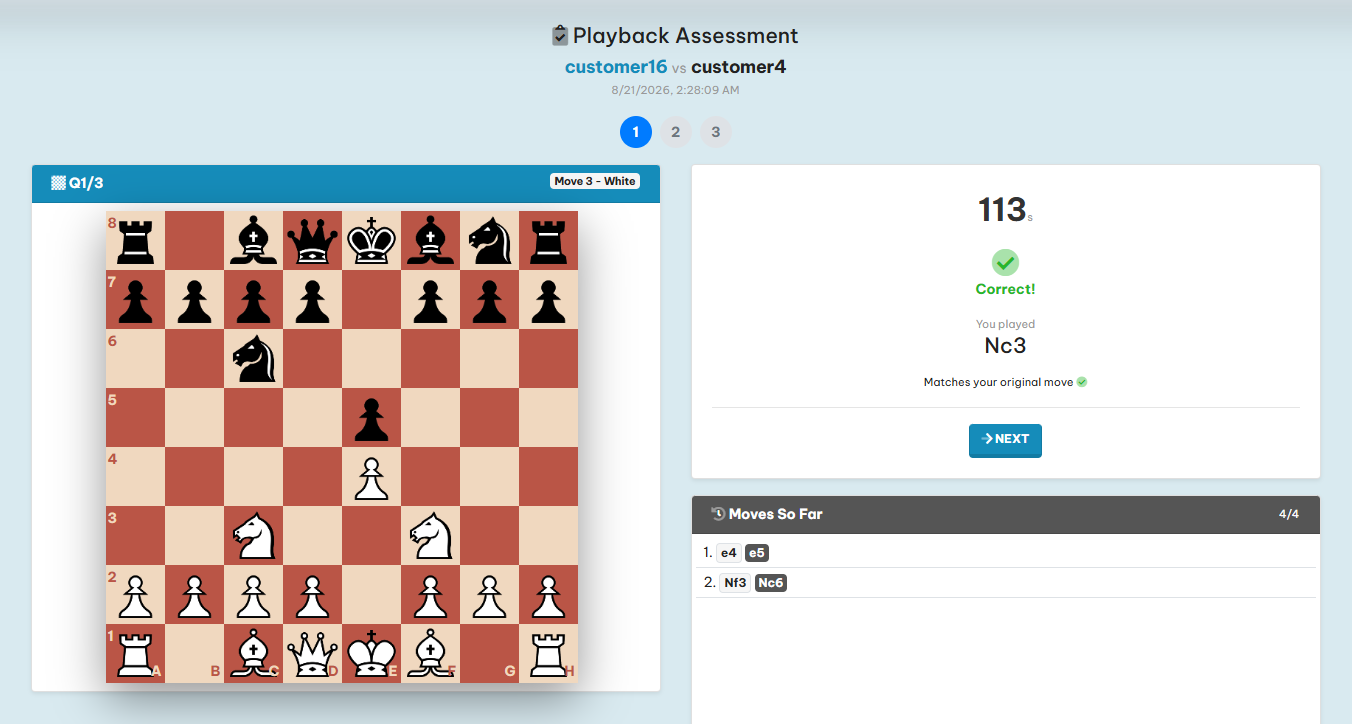Select the black king on e8
The image size is (1352, 724).
(371, 240)
